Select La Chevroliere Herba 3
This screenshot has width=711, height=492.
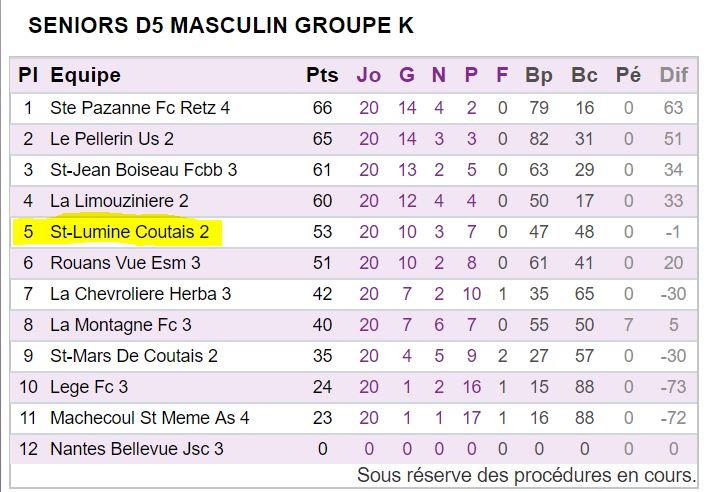[x=141, y=294]
